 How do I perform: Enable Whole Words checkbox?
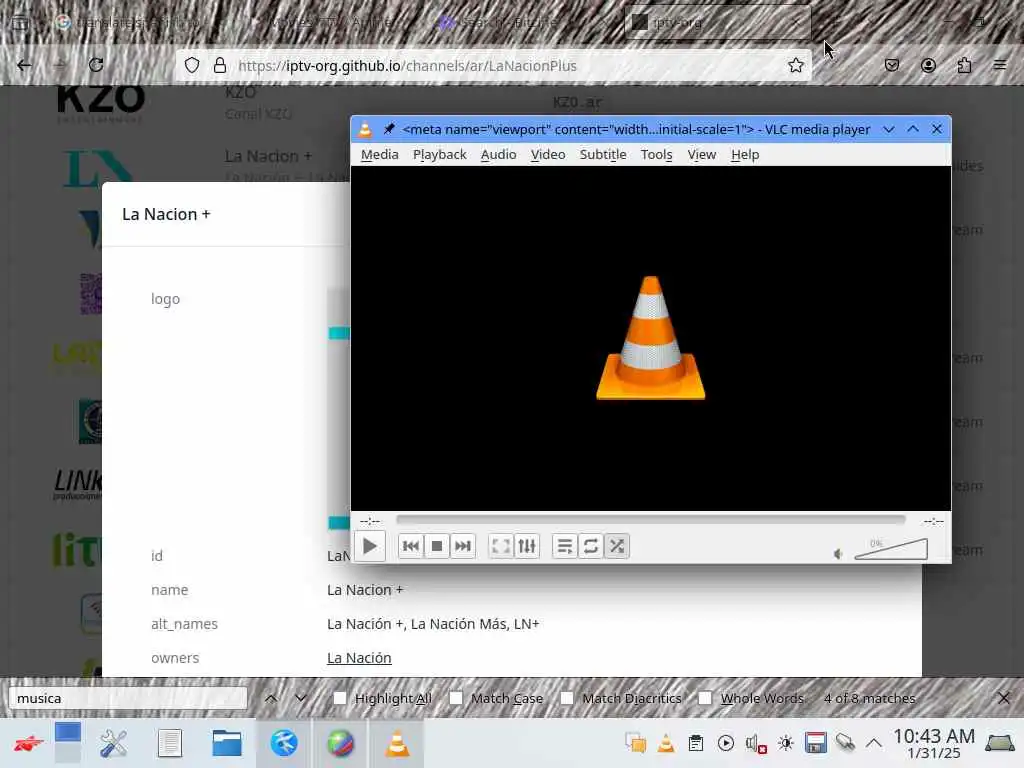click(705, 698)
